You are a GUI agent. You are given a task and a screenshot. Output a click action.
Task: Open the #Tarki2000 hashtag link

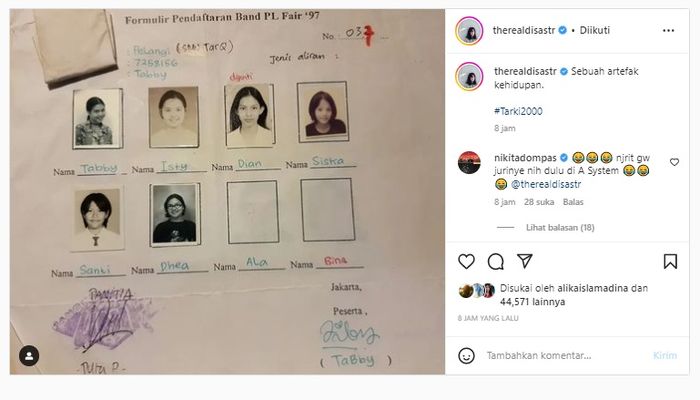(518, 111)
